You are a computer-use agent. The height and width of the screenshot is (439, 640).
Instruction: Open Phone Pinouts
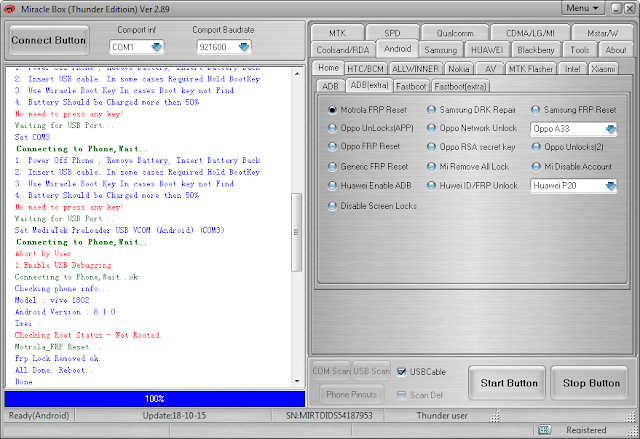pyautogui.click(x=351, y=394)
